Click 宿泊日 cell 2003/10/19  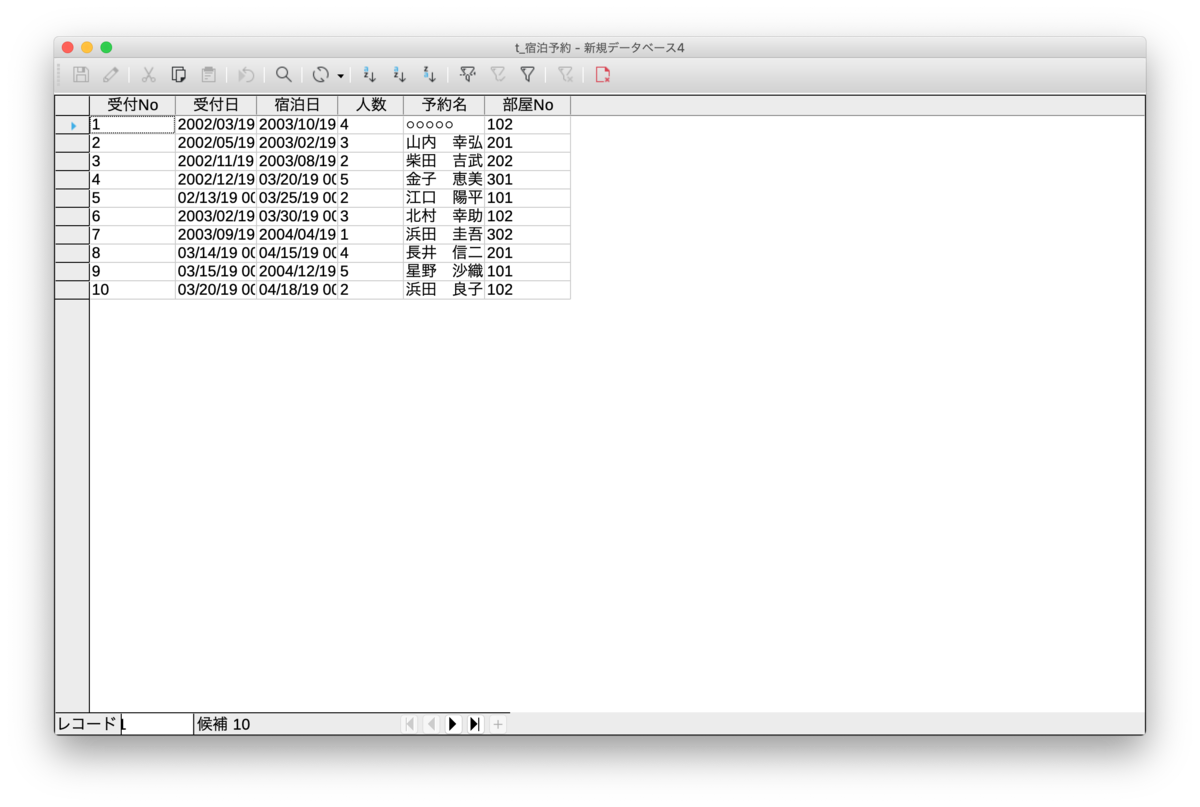click(297, 125)
